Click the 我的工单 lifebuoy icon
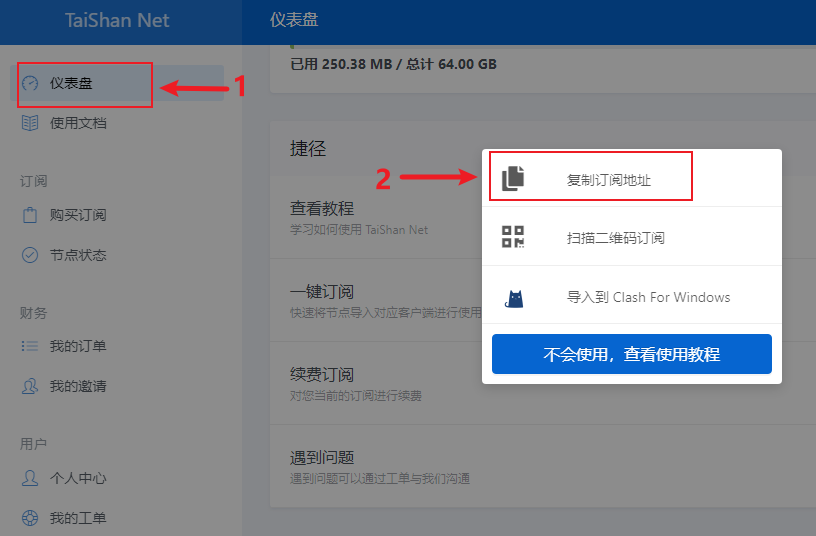This screenshot has width=816, height=536. (x=30, y=518)
